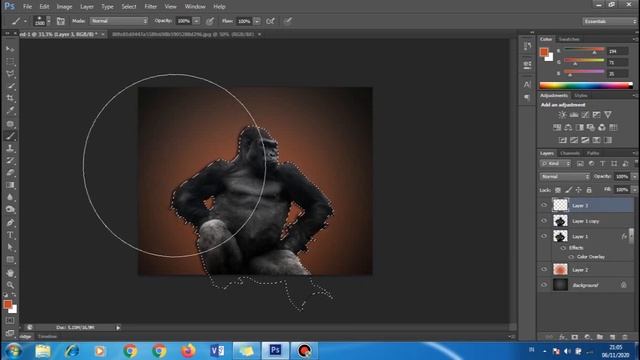This screenshot has height=360, width=640.
Task: Add Vibrance adjustment triangle icon
Action: point(608,115)
